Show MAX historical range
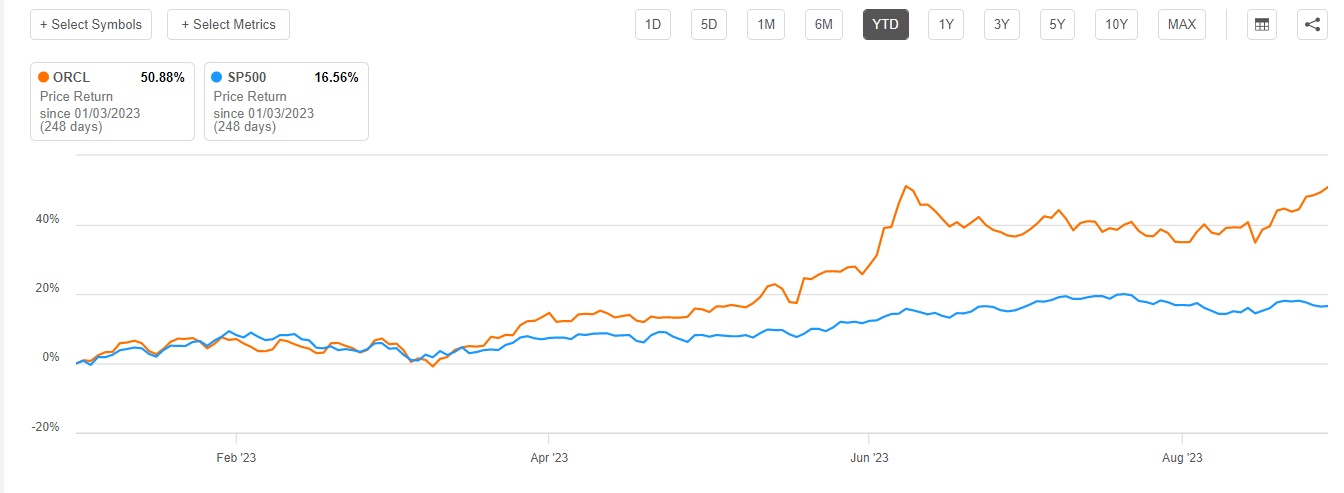The height and width of the screenshot is (493, 1344). coord(1182,25)
